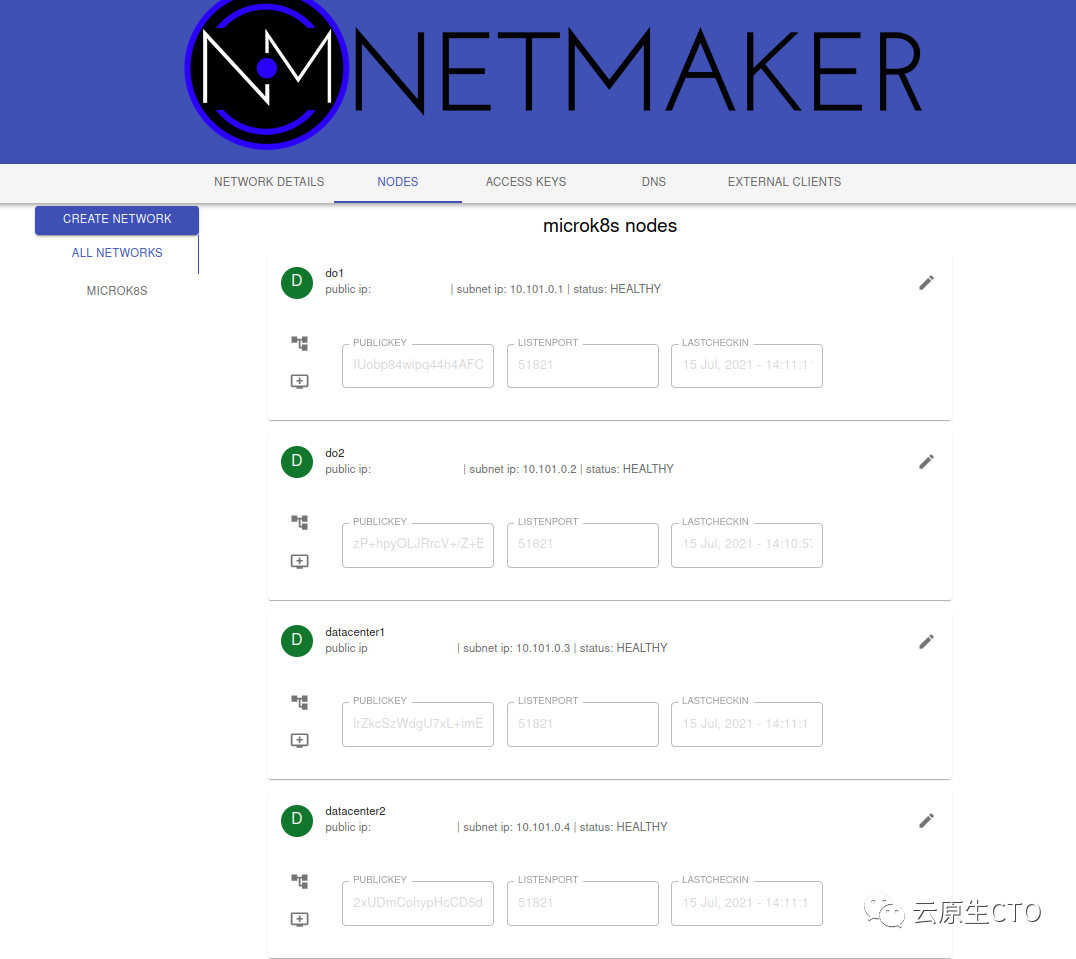This screenshot has height=959, width=1076.
Task: Click node name 'do1'
Action: (334, 273)
